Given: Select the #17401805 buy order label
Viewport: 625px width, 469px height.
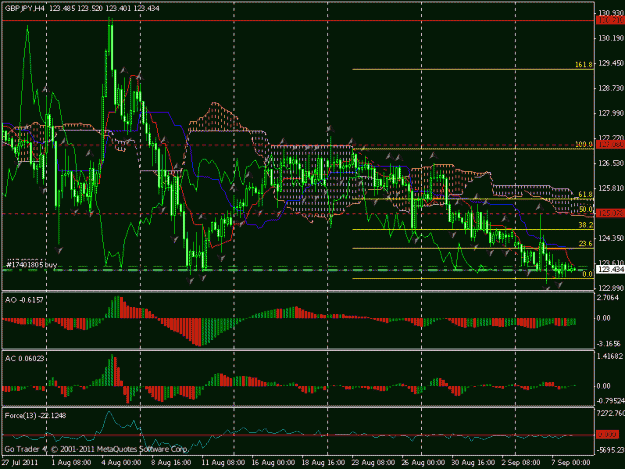Looking at the screenshot, I should [x=32, y=265].
